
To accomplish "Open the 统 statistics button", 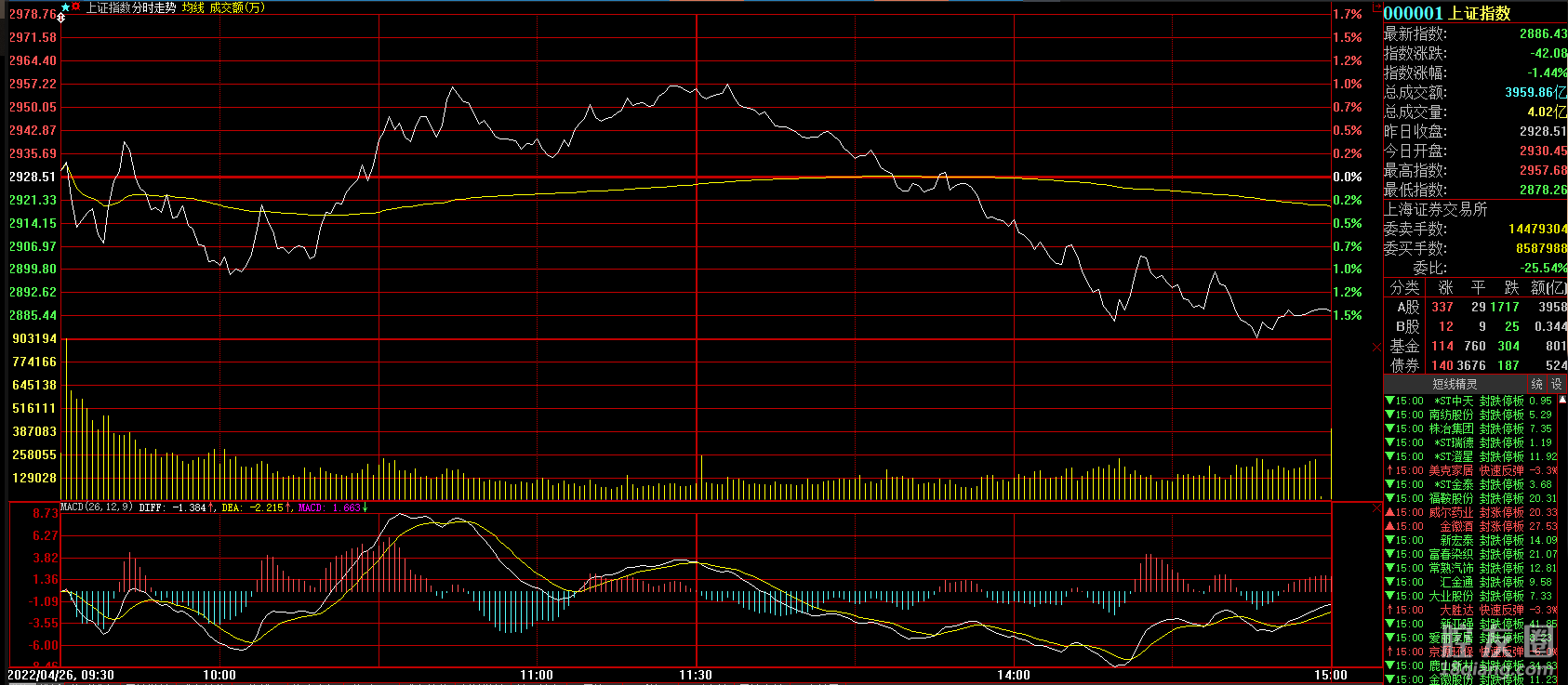I will click(1537, 384).
